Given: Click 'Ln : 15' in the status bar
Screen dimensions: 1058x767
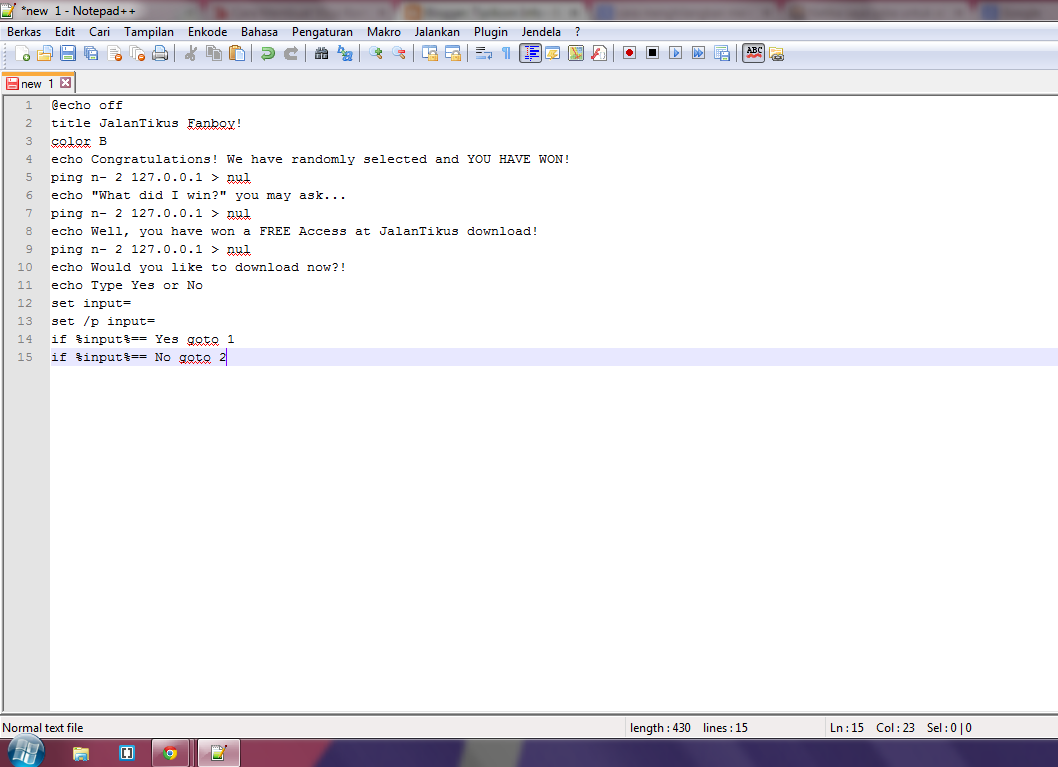Looking at the screenshot, I should pos(847,728).
